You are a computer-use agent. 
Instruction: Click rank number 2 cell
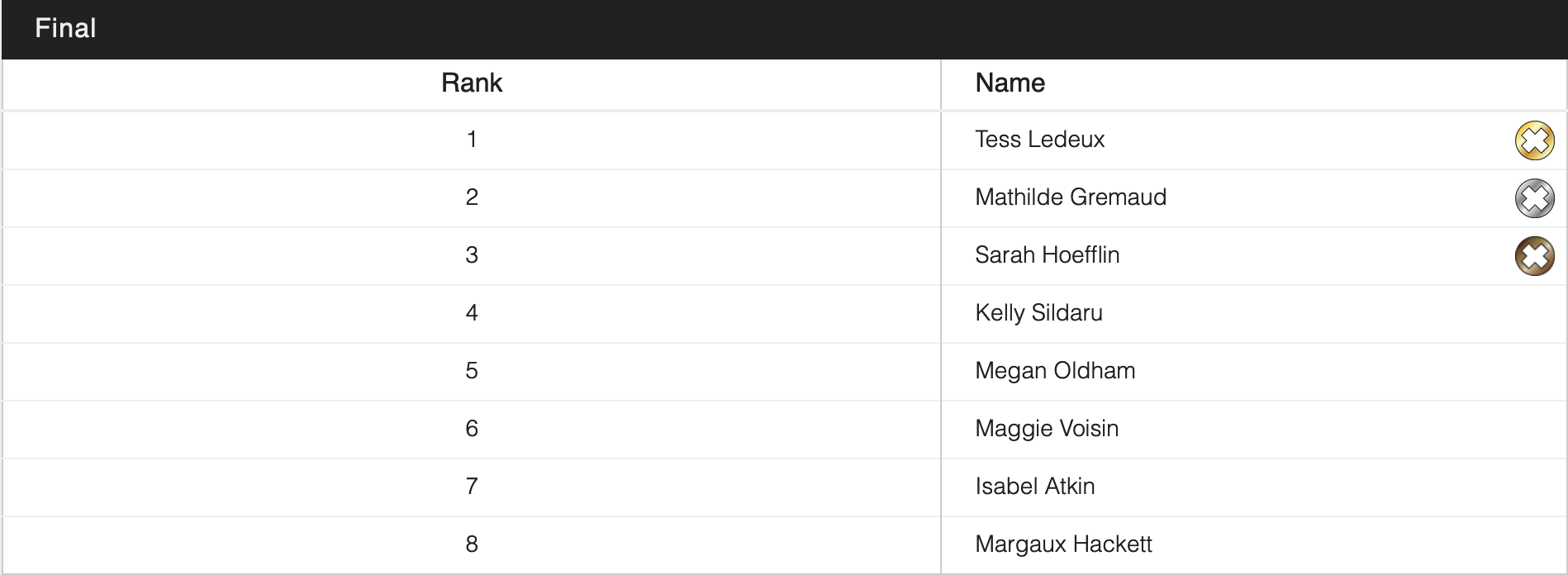[x=472, y=197]
